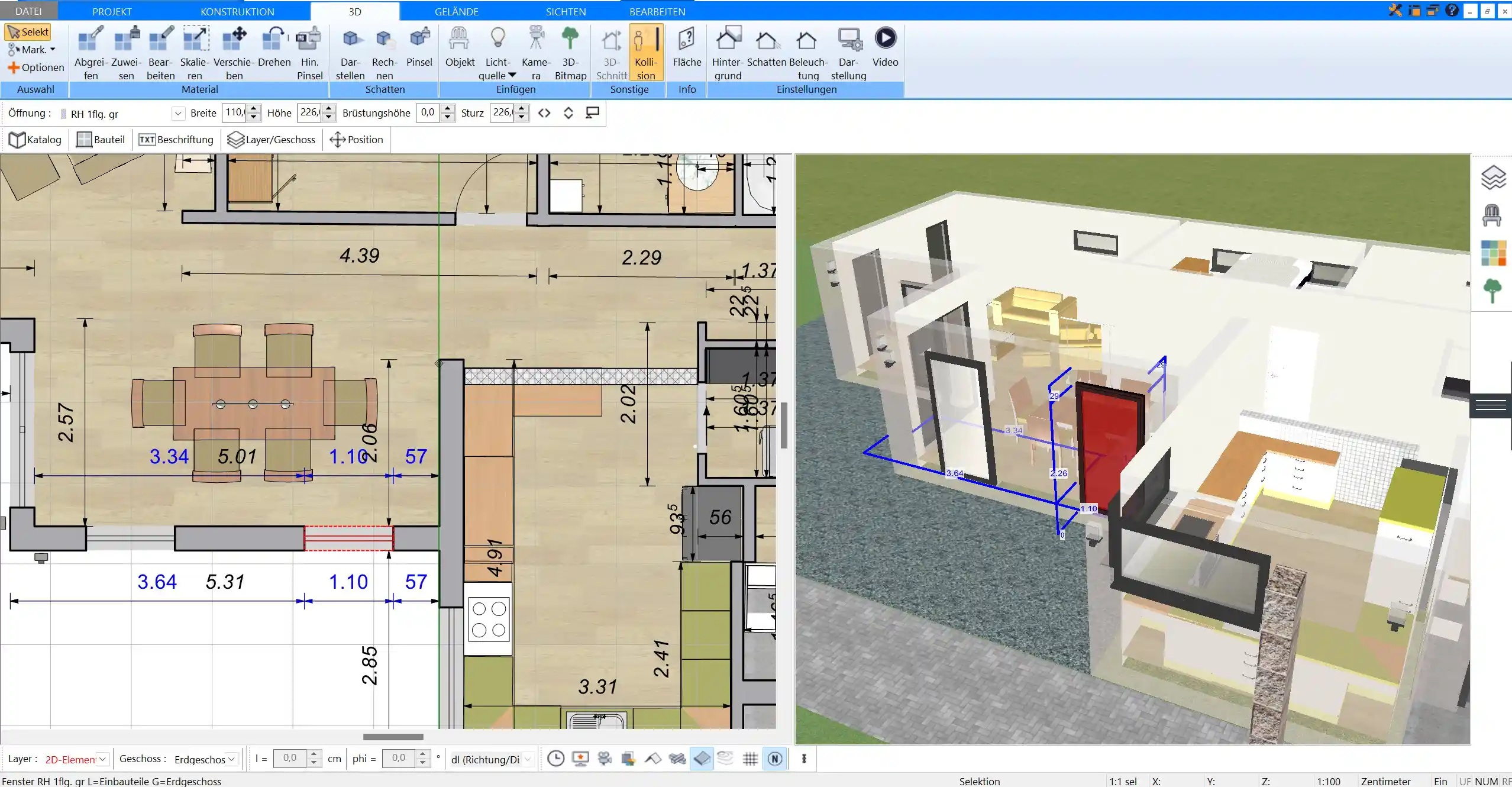The height and width of the screenshot is (787, 1512).
Task: Expand the Öffnung type dropdown
Action: (178, 113)
